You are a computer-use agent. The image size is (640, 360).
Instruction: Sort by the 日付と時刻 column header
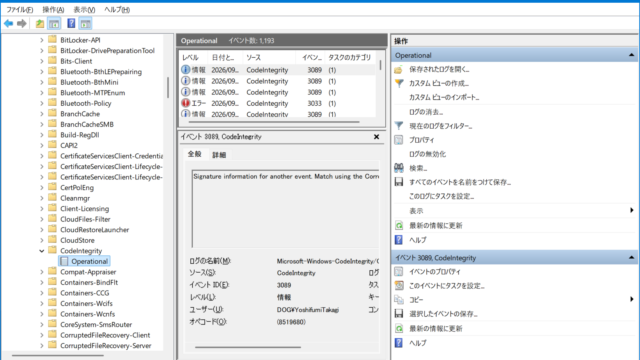pos(225,58)
